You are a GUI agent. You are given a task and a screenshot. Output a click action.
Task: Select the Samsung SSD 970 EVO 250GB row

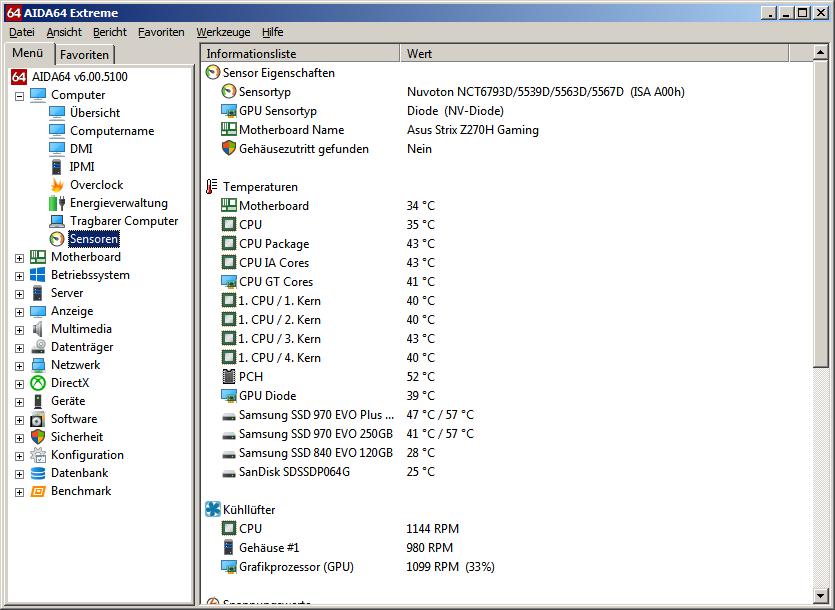point(506,434)
